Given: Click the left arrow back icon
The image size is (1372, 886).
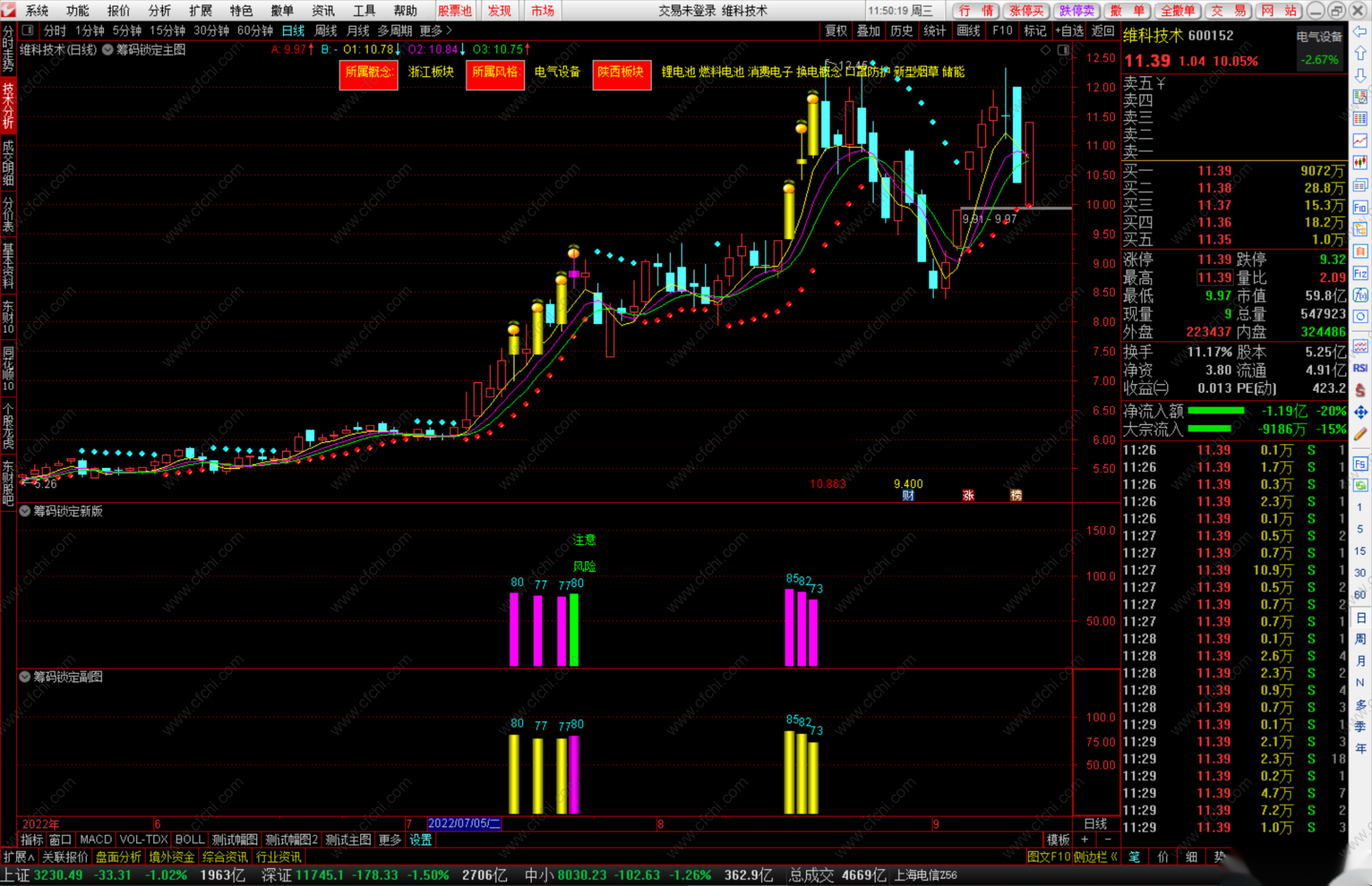Looking at the screenshot, I should tap(1360, 32).
